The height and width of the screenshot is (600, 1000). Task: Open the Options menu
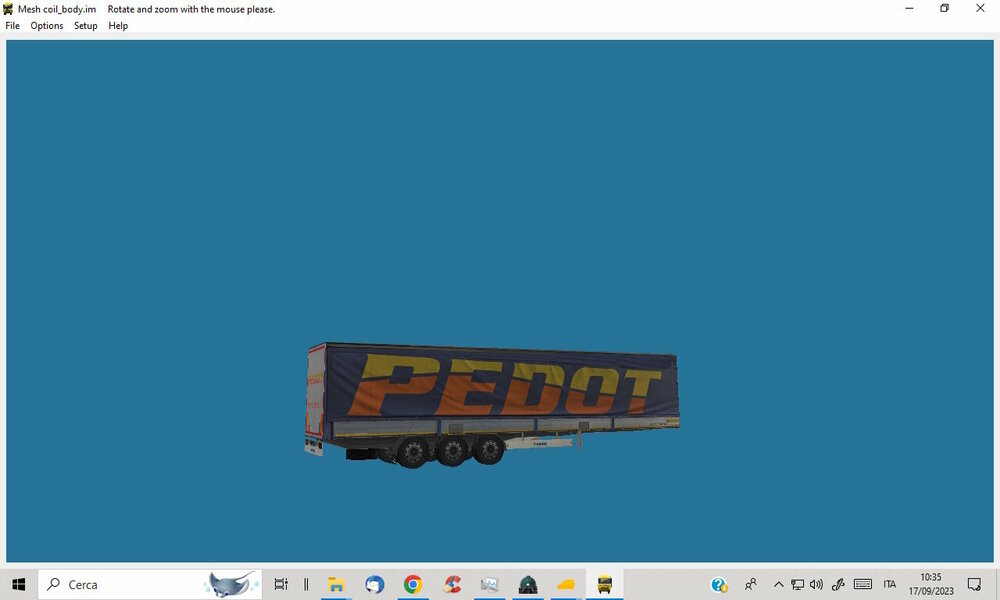(47, 26)
